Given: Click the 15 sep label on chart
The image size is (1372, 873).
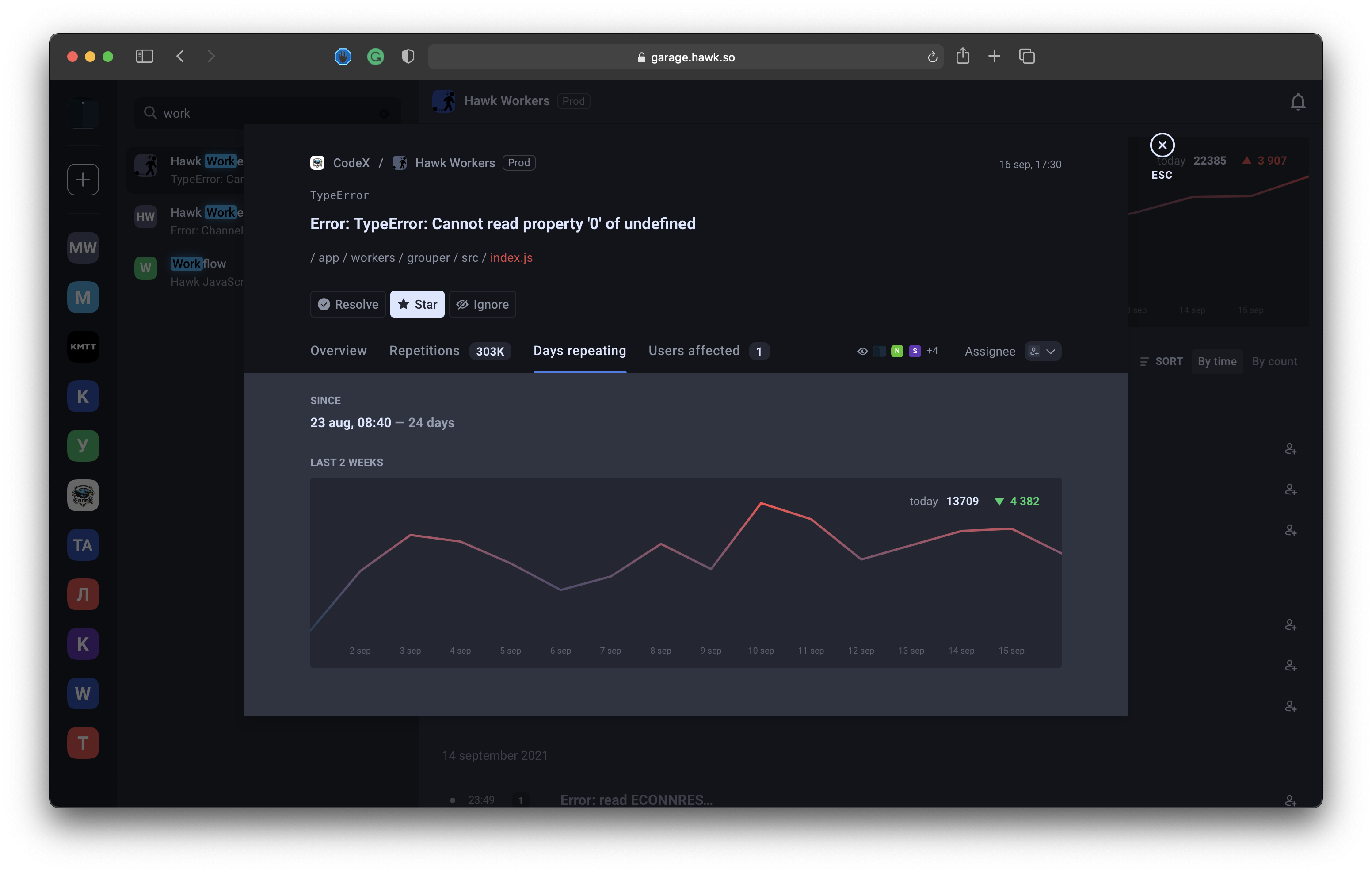Looking at the screenshot, I should click(x=1011, y=651).
